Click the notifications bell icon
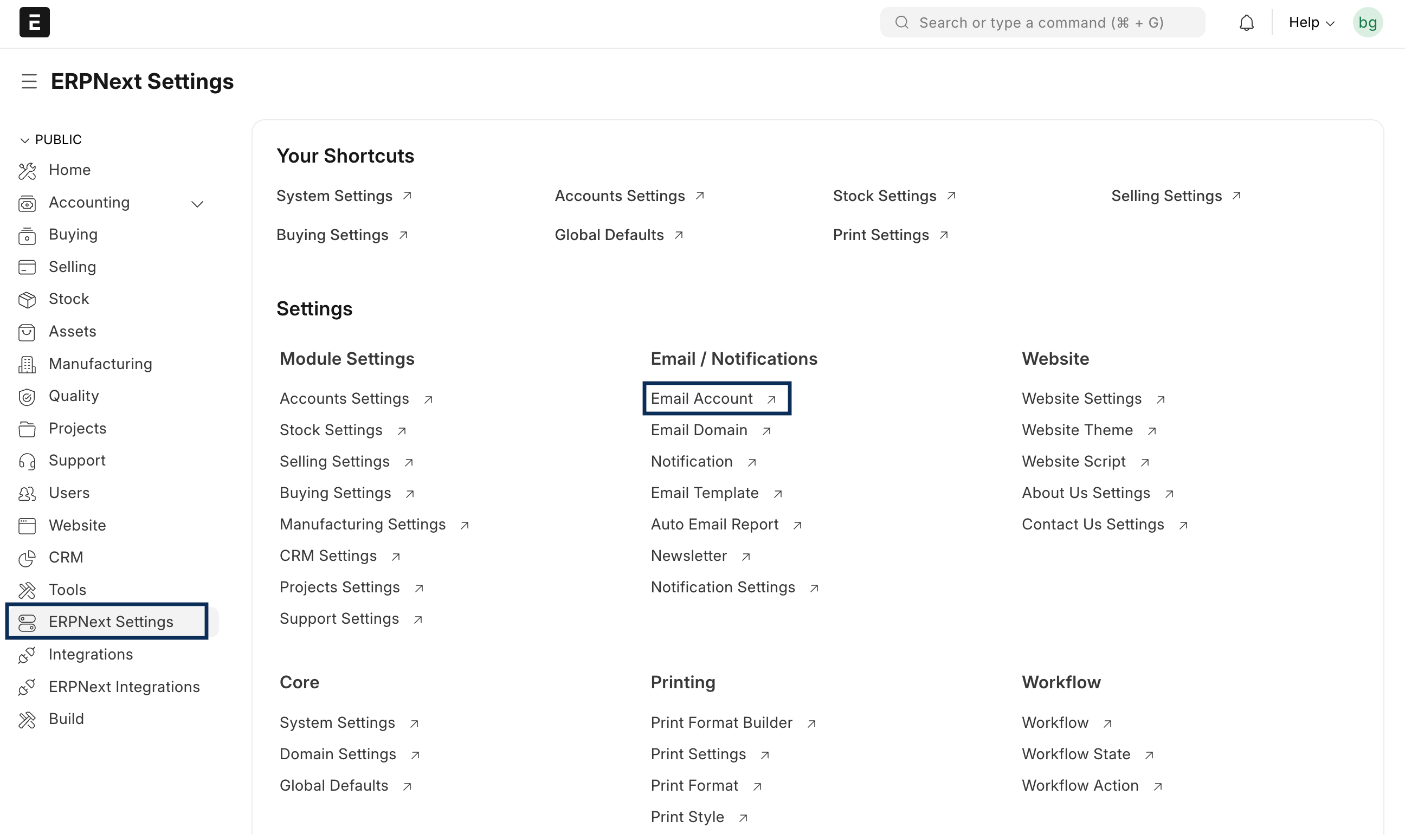 click(1246, 23)
